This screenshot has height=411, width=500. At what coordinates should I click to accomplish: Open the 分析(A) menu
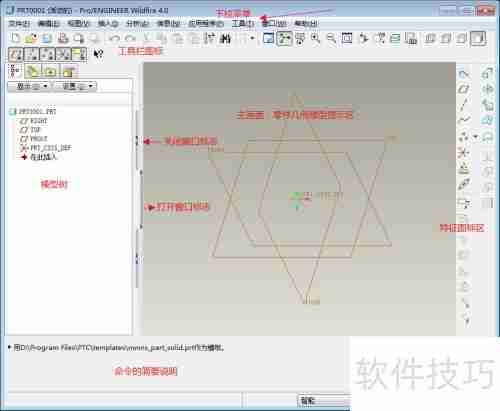[x=137, y=24]
